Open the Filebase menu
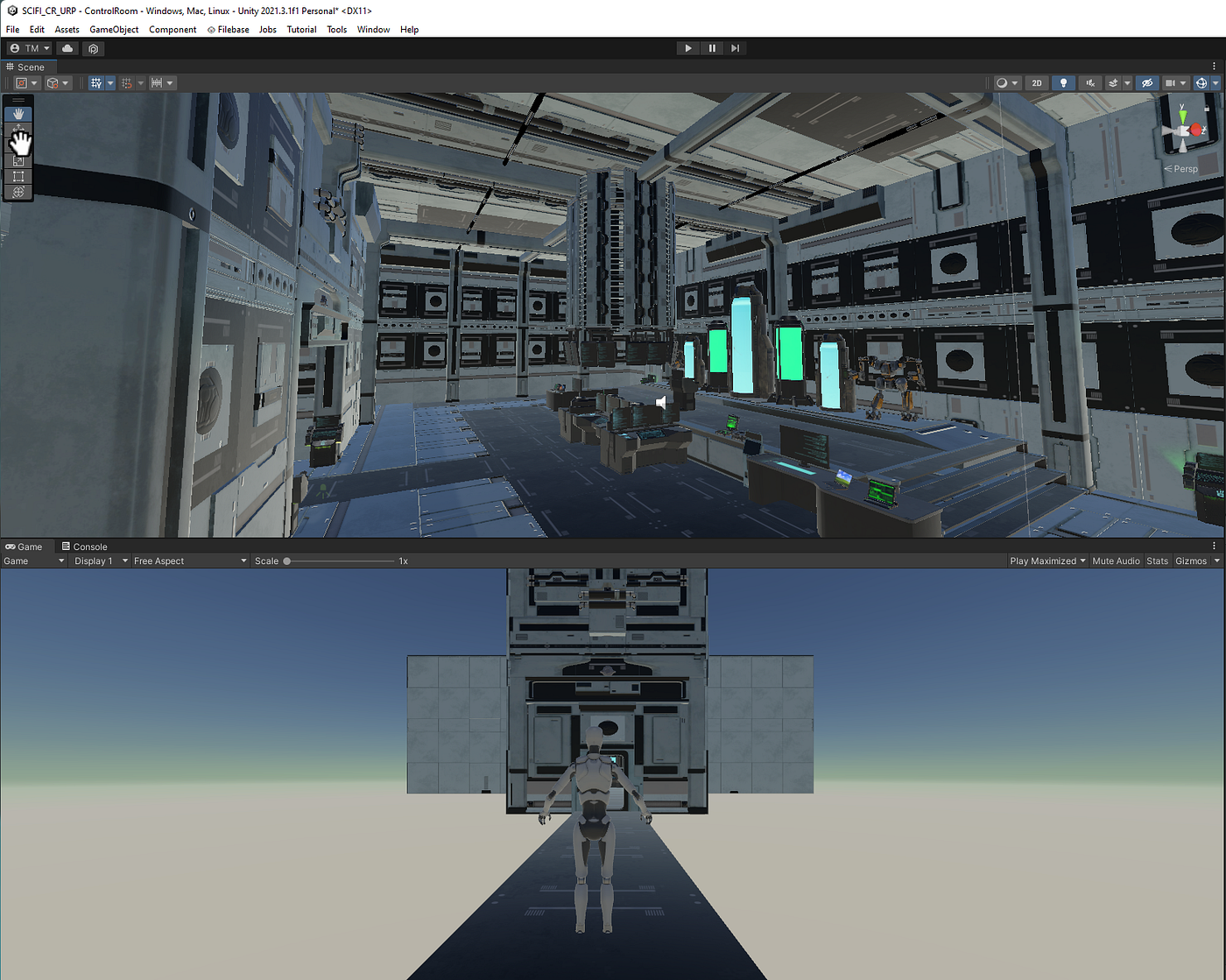The height and width of the screenshot is (980, 1226). click(x=228, y=29)
